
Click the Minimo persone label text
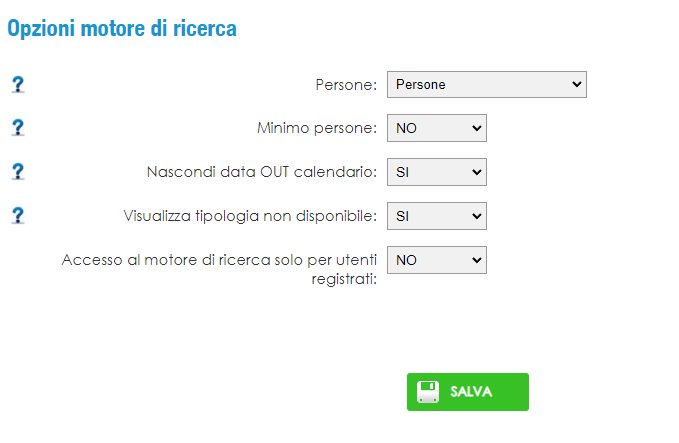pos(317,128)
